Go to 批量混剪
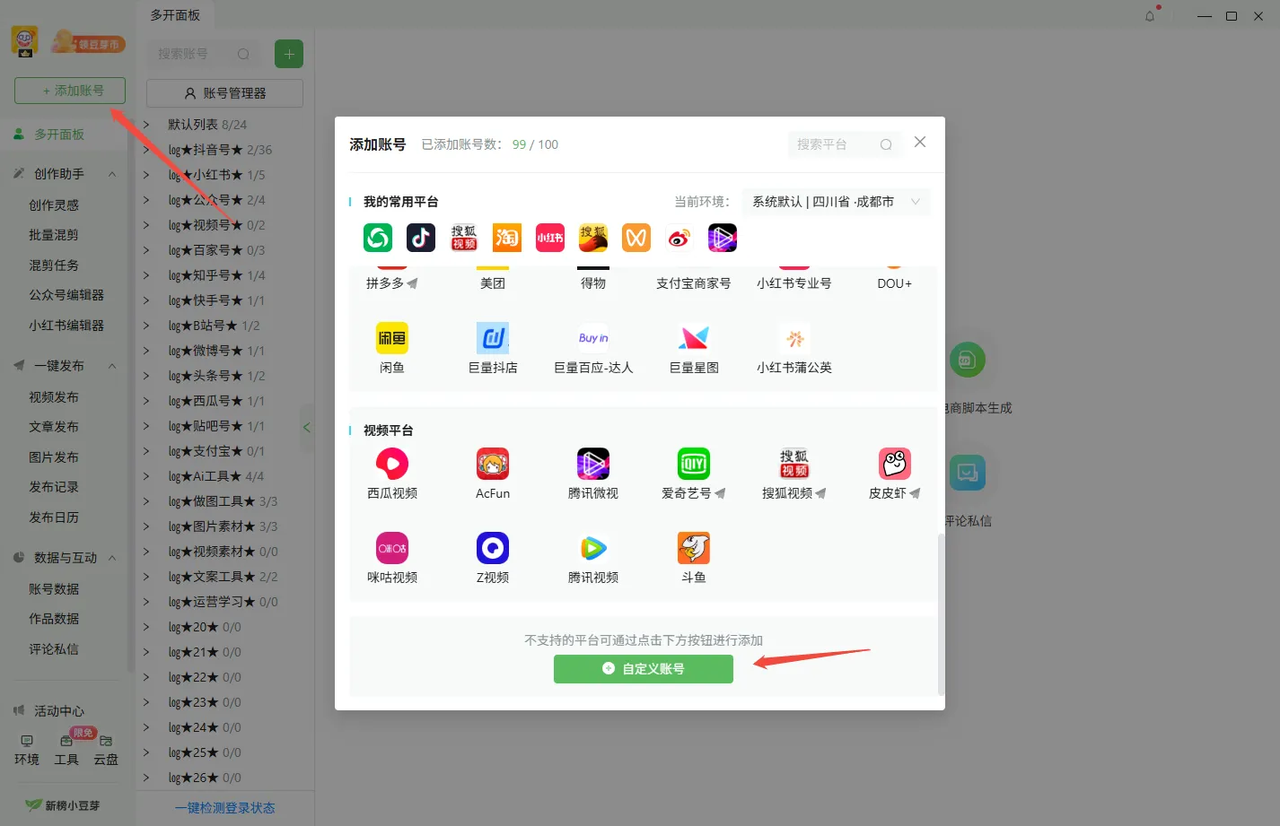 (54, 235)
